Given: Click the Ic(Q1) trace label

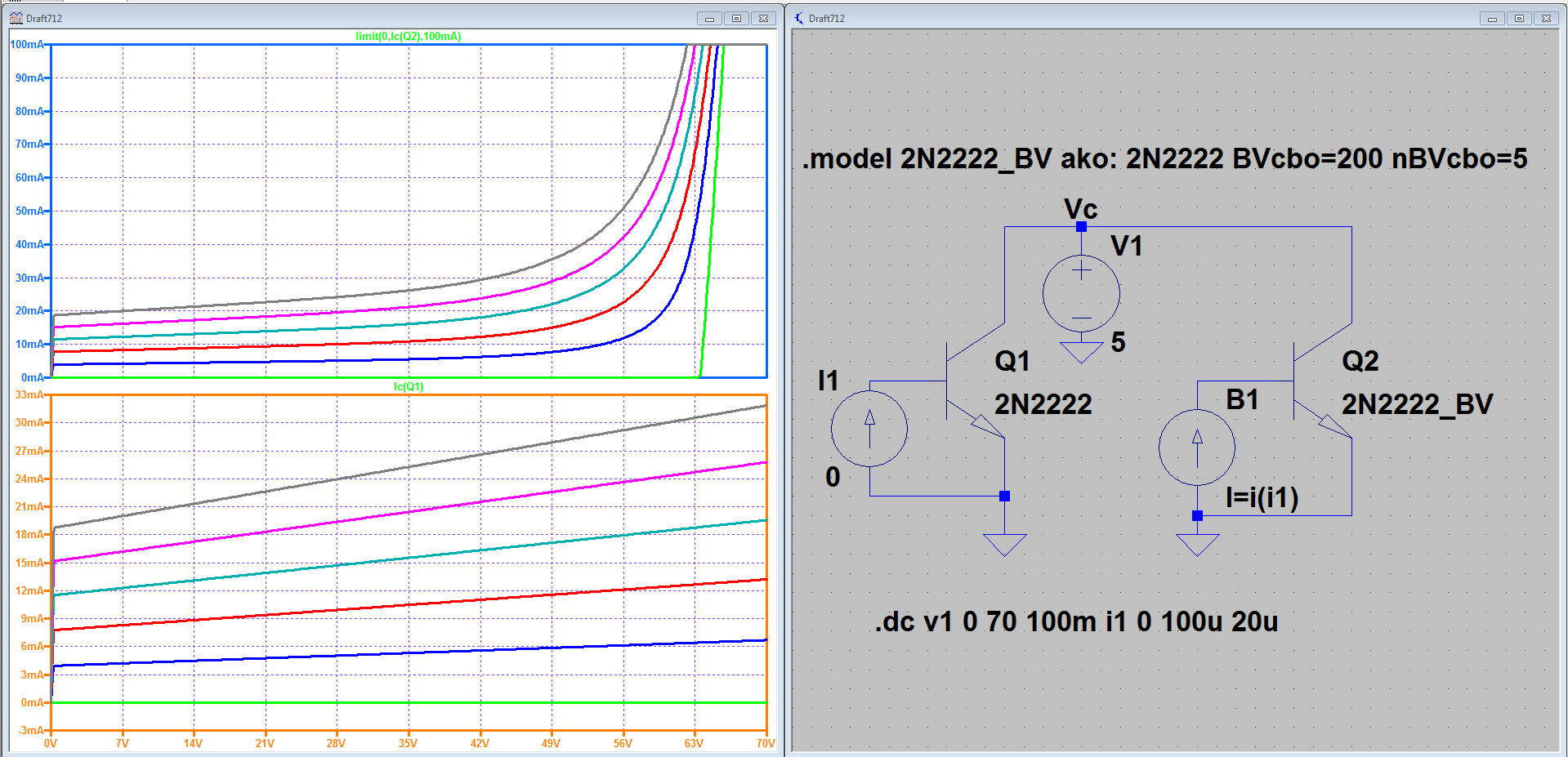Looking at the screenshot, I should click(x=409, y=386).
